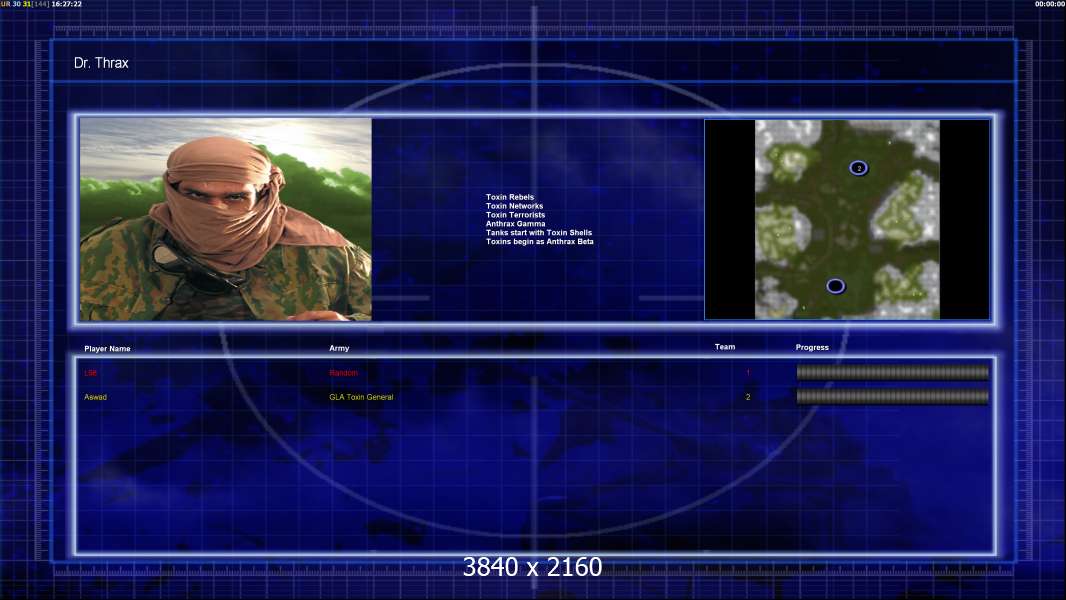This screenshot has width=1066, height=600.
Task: Click the 16:27:22 clock readout
Action: [x=67, y=4]
